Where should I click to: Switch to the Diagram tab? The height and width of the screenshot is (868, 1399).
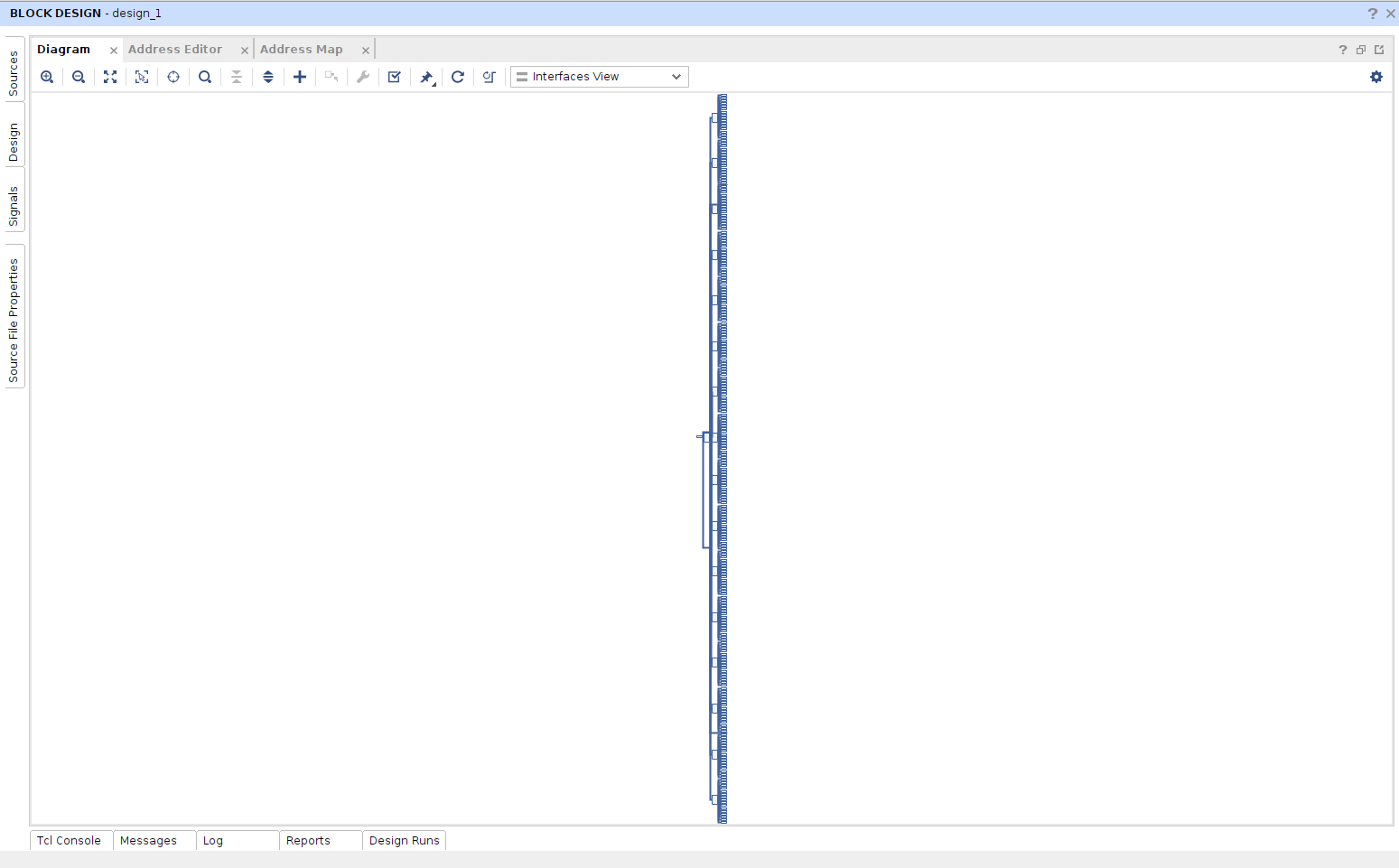64,50
